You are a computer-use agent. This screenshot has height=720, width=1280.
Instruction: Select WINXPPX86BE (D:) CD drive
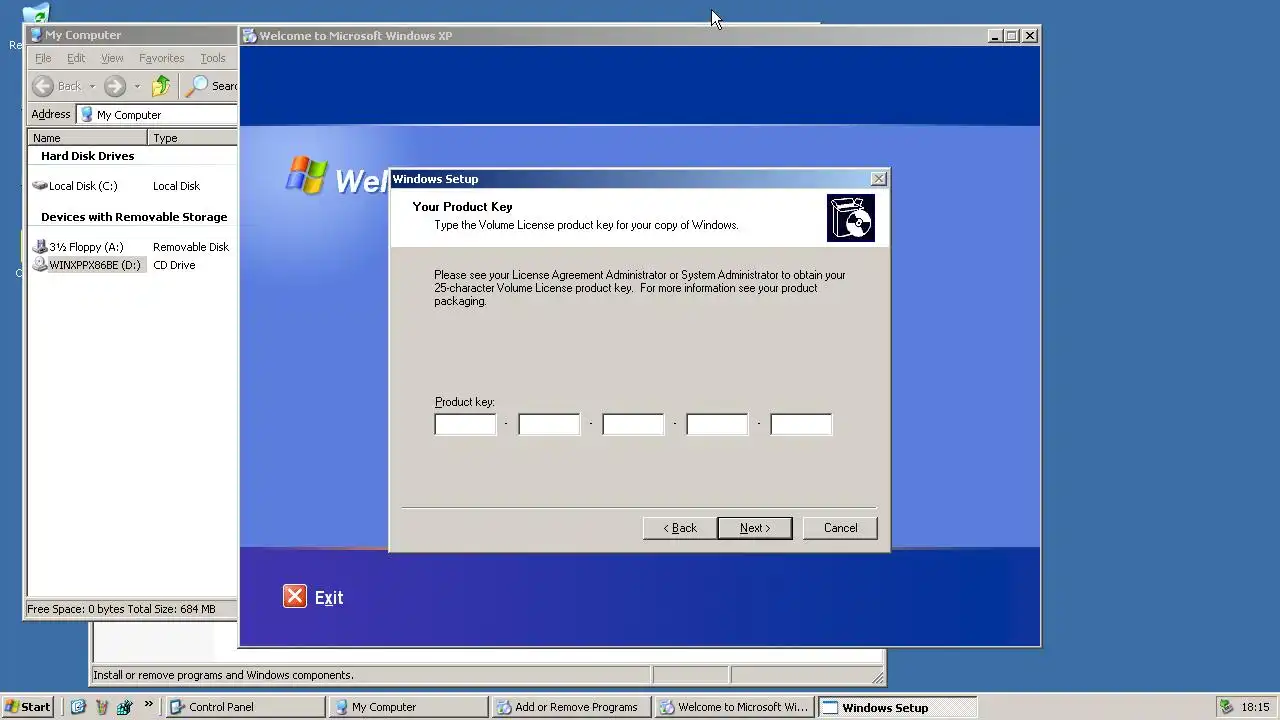click(x=87, y=265)
